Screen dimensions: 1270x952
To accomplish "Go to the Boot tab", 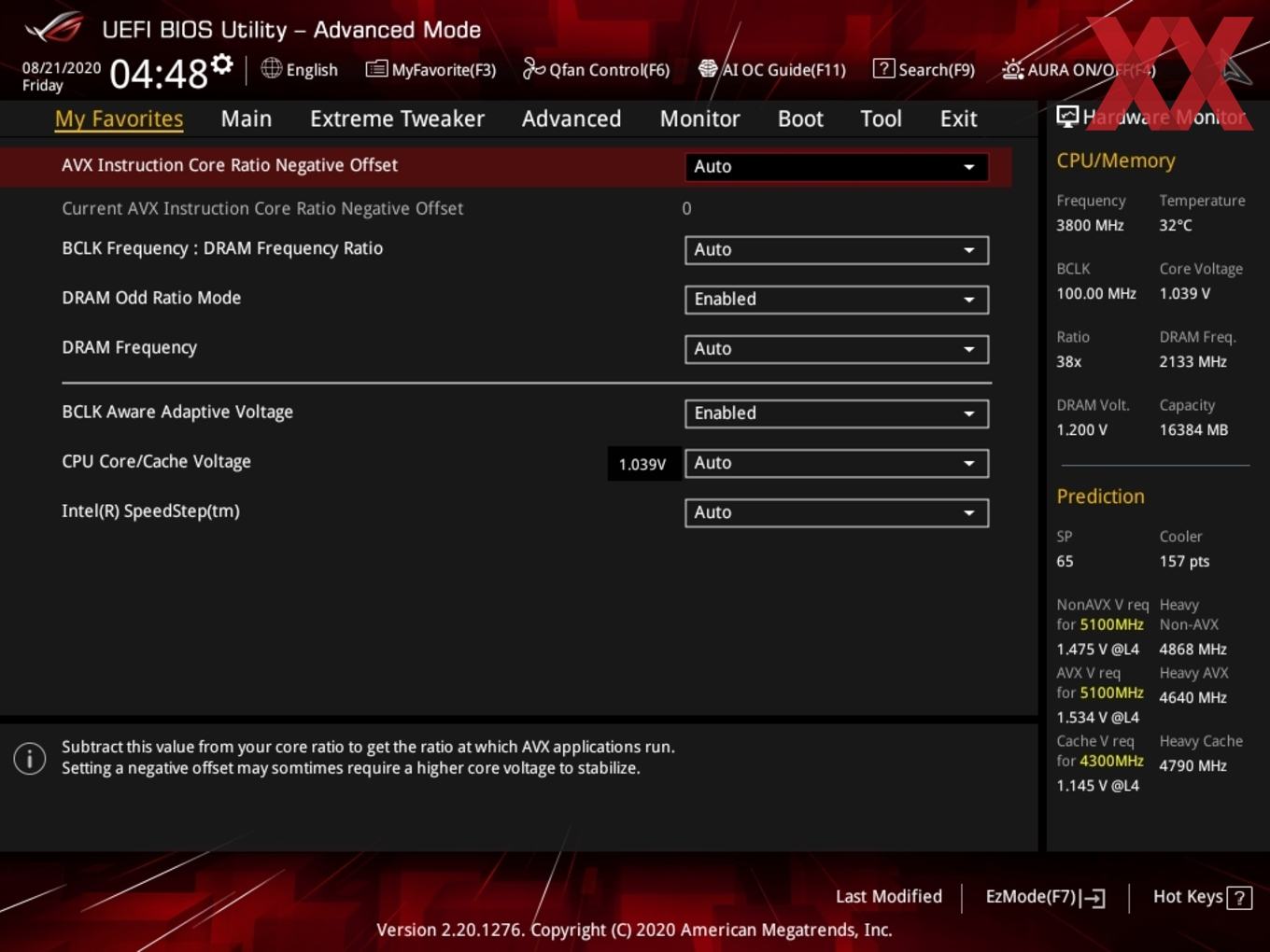I will tap(800, 119).
